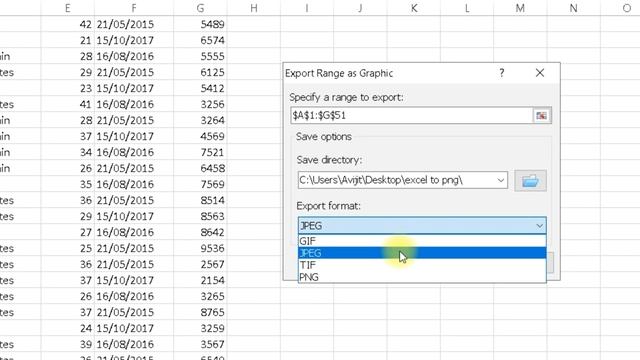Viewport: 640px width, 360px height.
Task: Select cell 23 in column E
Action: [x=67, y=88]
